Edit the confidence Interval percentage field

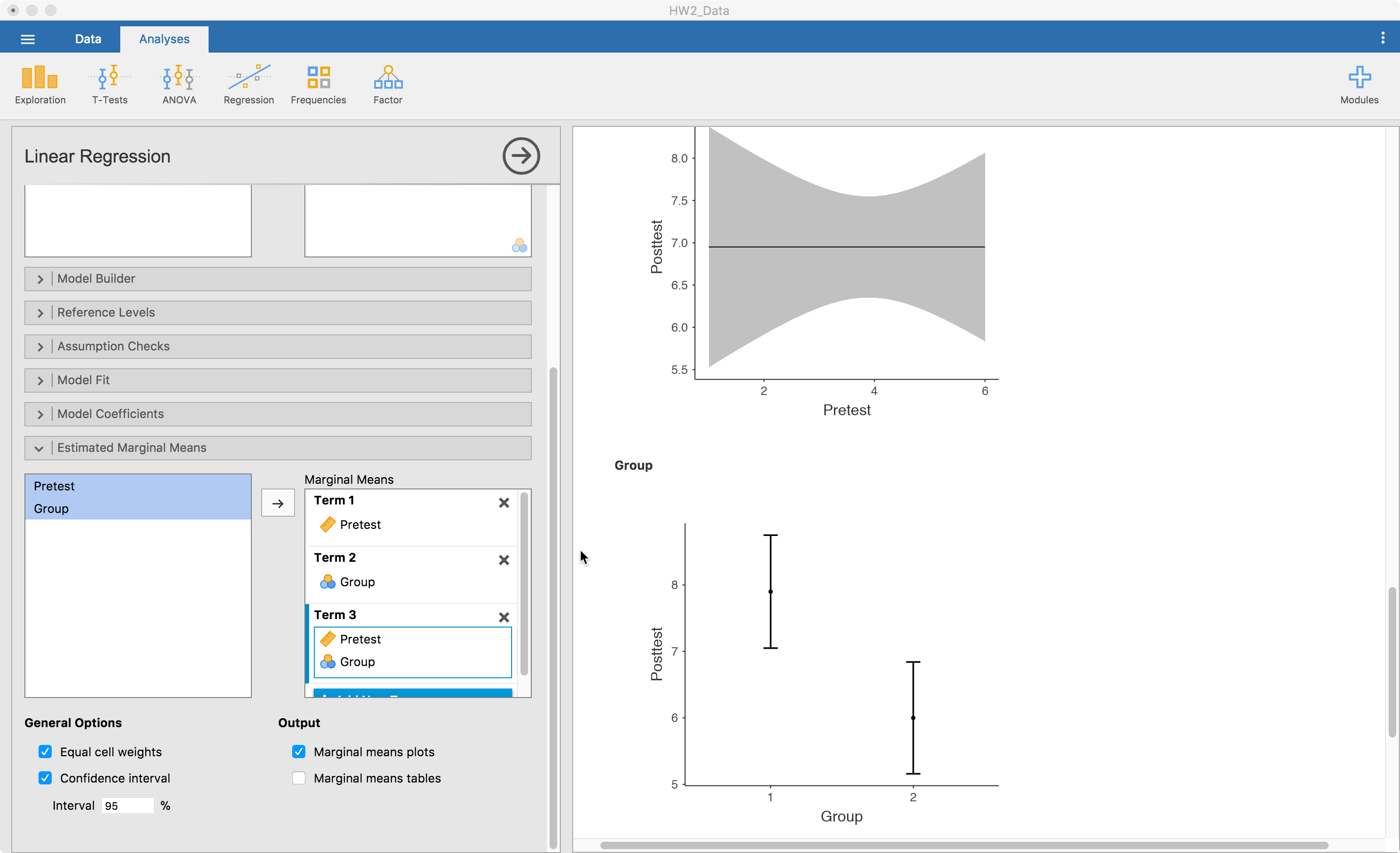tap(127, 805)
